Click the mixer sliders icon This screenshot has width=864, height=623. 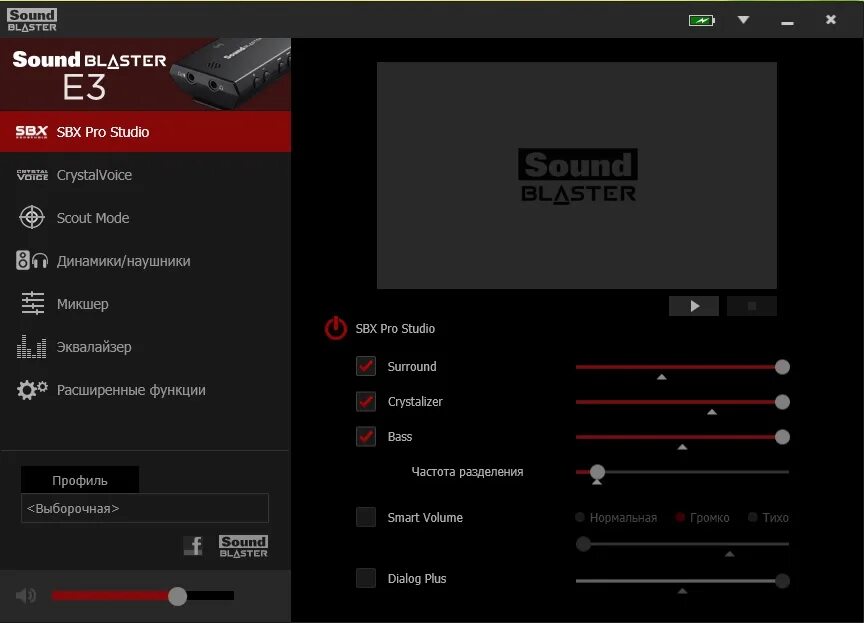[x=32, y=304]
